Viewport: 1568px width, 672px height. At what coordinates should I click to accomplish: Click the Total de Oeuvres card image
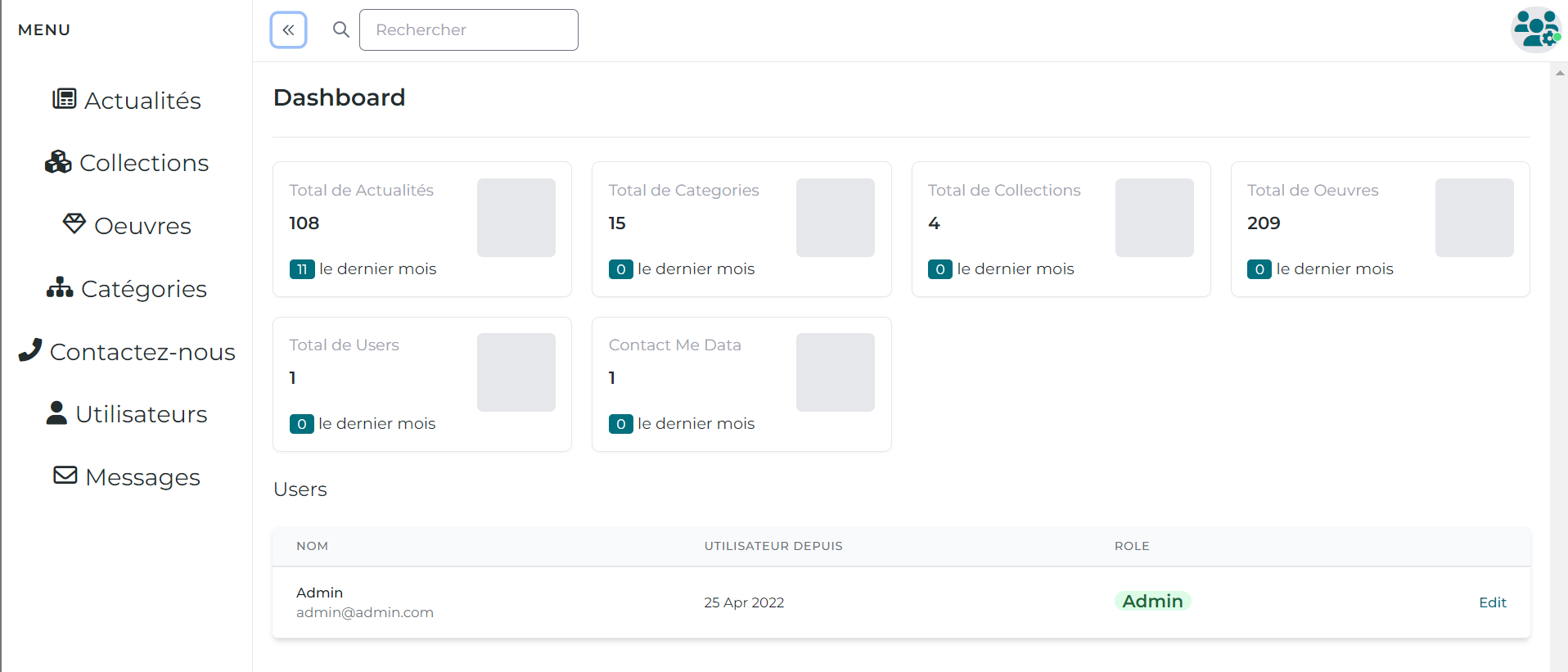click(1475, 218)
